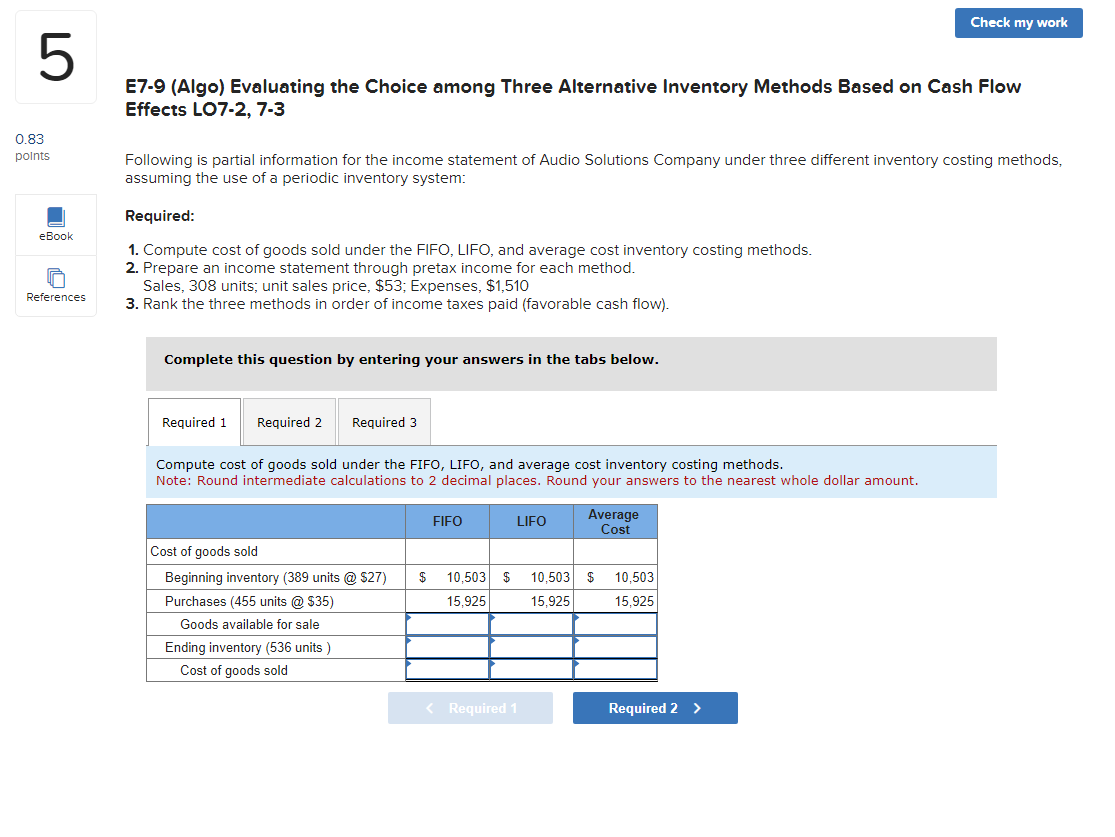Click the 0.83 points label
Image resolution: width=1115 pixels, height=837 pixels.
pos(32,146)
